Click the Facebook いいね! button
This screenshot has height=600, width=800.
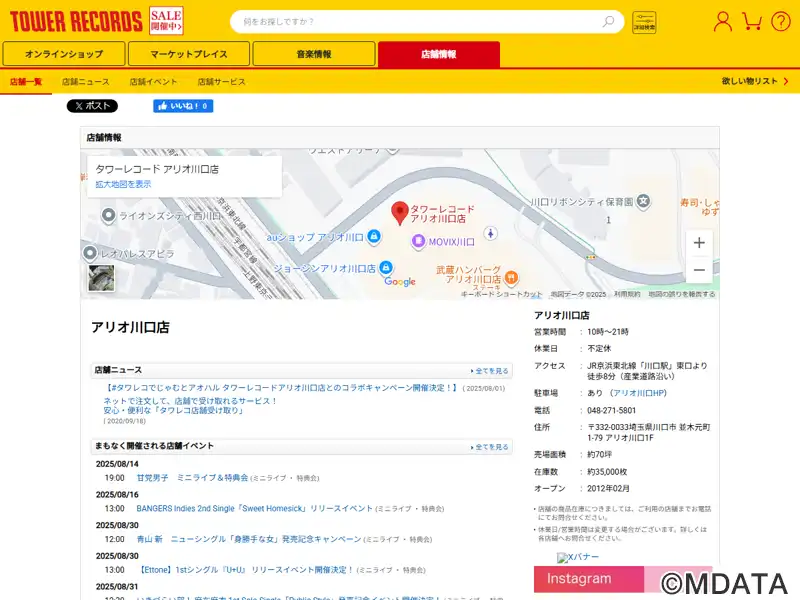(x=183, y=106)
